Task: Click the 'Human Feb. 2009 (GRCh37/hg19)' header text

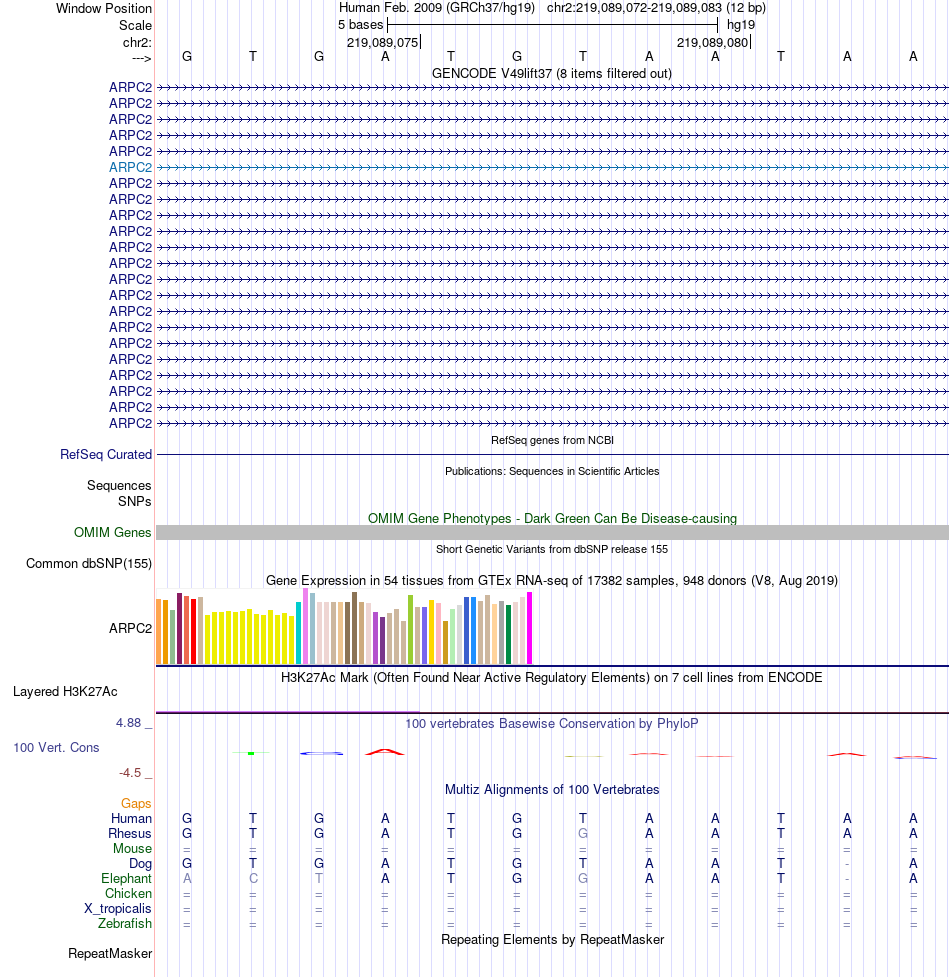Action: (437, 7)
